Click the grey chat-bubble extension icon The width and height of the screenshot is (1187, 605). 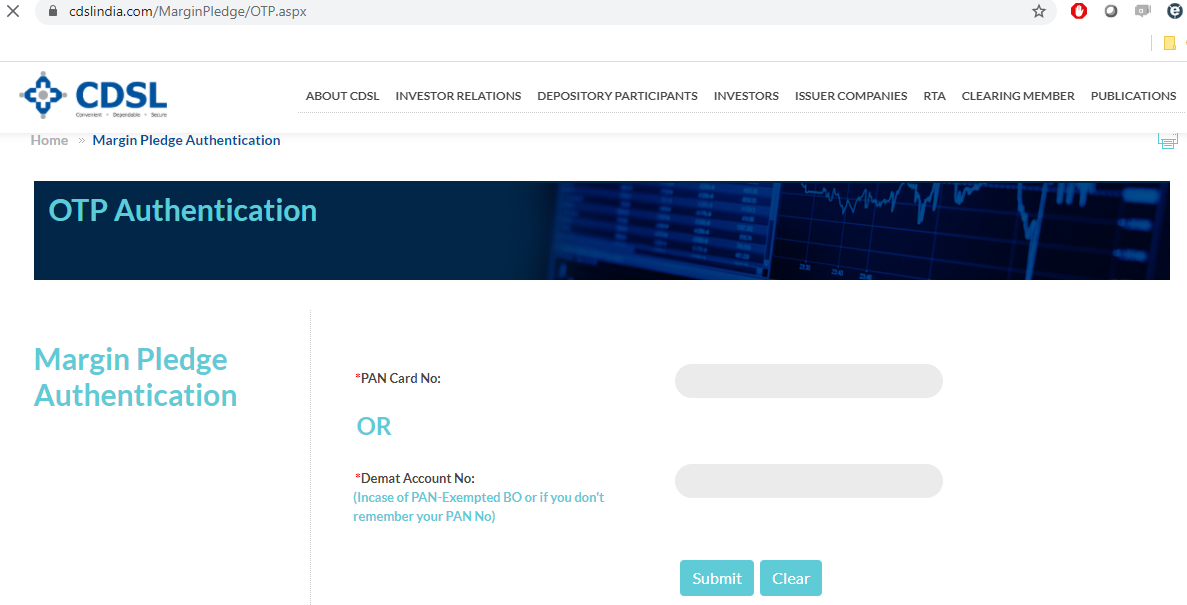click(1142, 11)
